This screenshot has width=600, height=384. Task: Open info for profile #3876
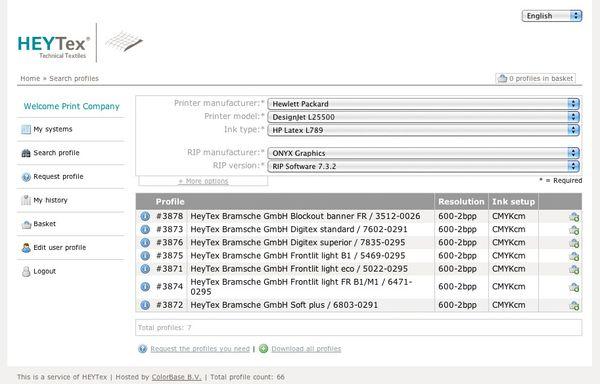[145, 242]
